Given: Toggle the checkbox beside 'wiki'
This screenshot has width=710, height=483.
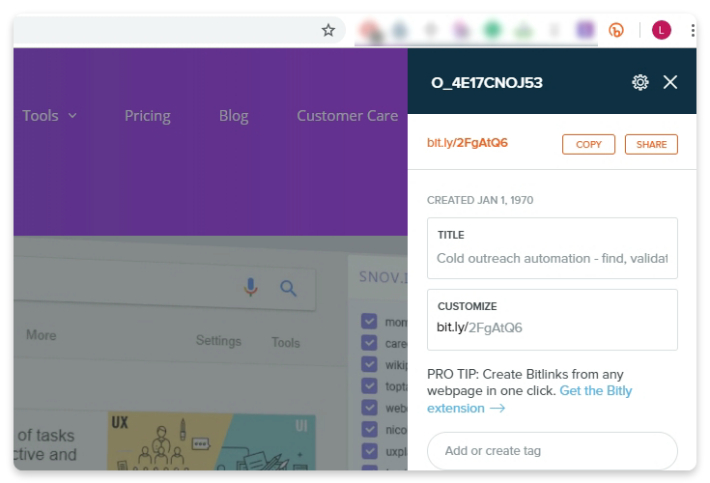Looking at the screenshot, I should tap(369, 364).
